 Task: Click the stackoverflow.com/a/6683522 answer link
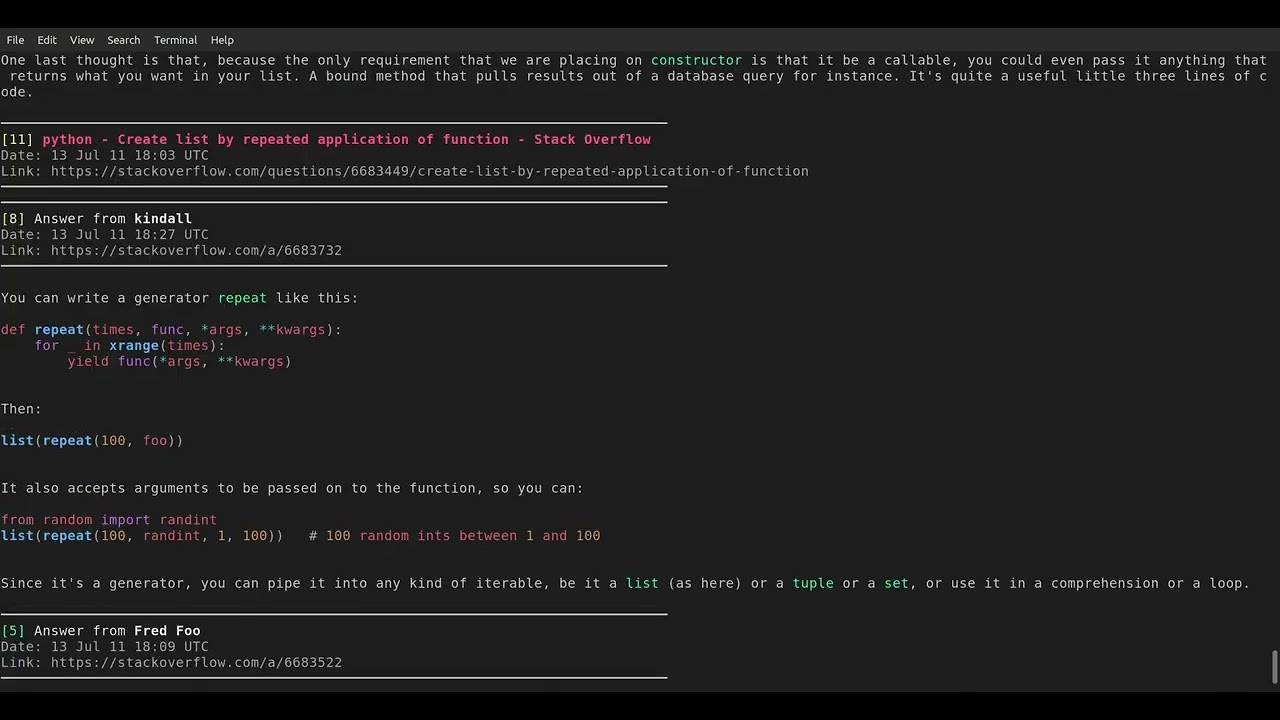(196, 662)
